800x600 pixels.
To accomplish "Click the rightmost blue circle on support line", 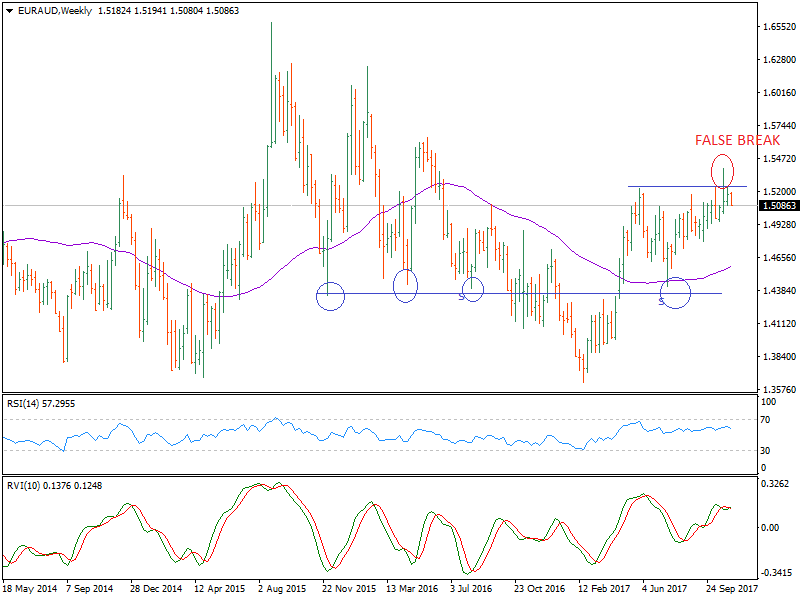I will click(676, 293).
